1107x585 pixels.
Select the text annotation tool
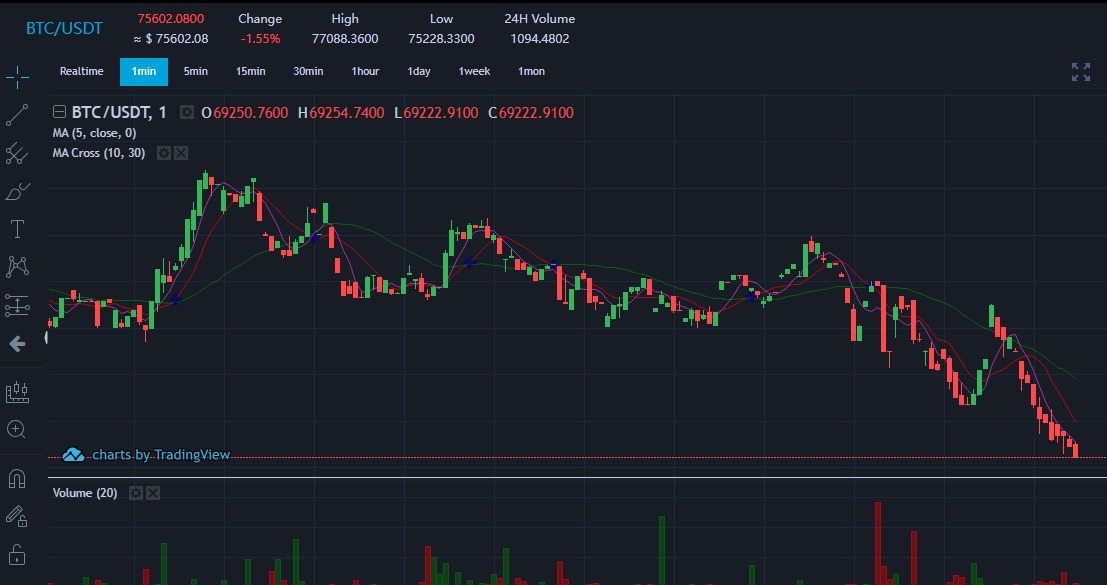(17, 229)
